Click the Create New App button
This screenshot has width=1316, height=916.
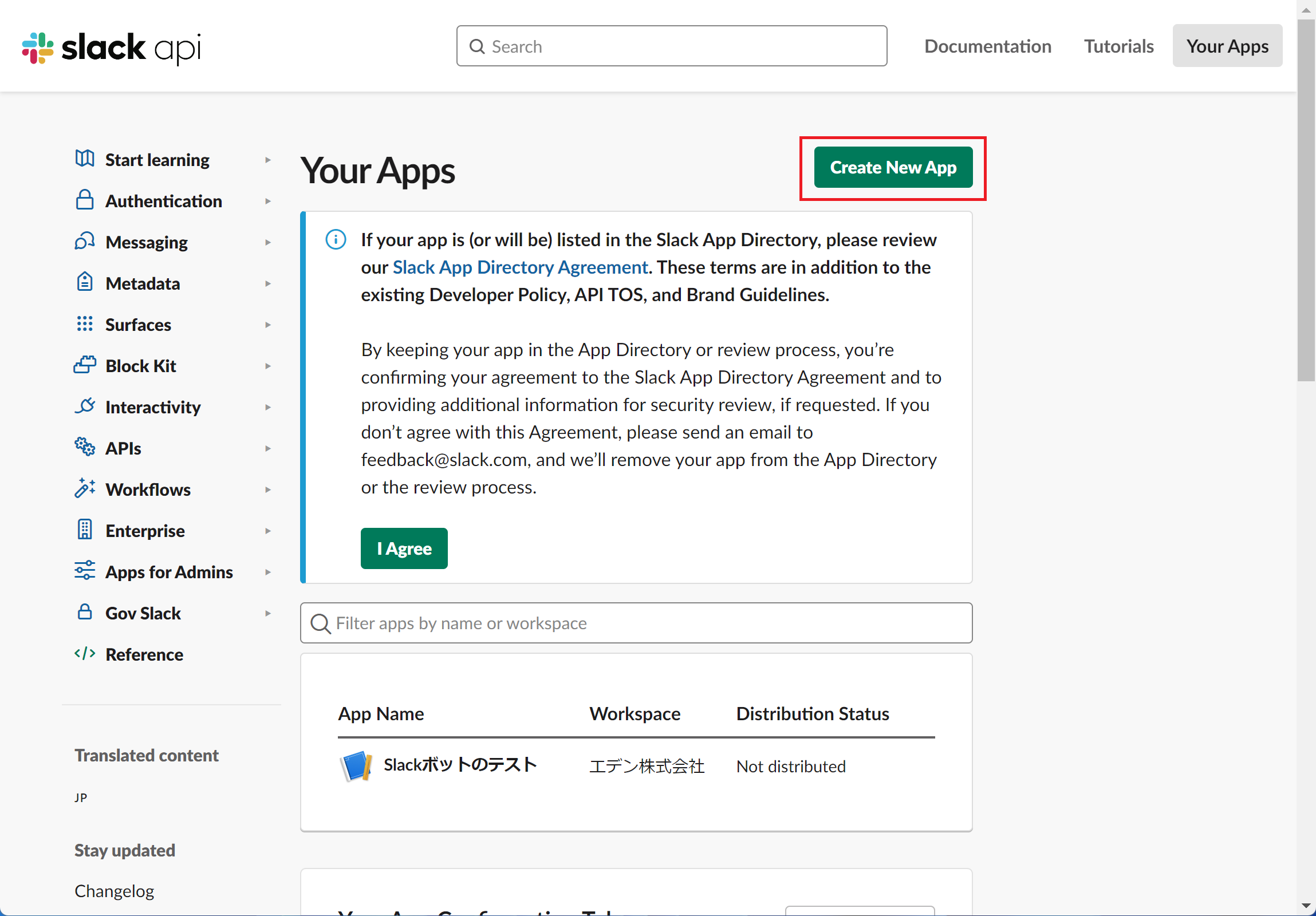click(x=893, y=167)
